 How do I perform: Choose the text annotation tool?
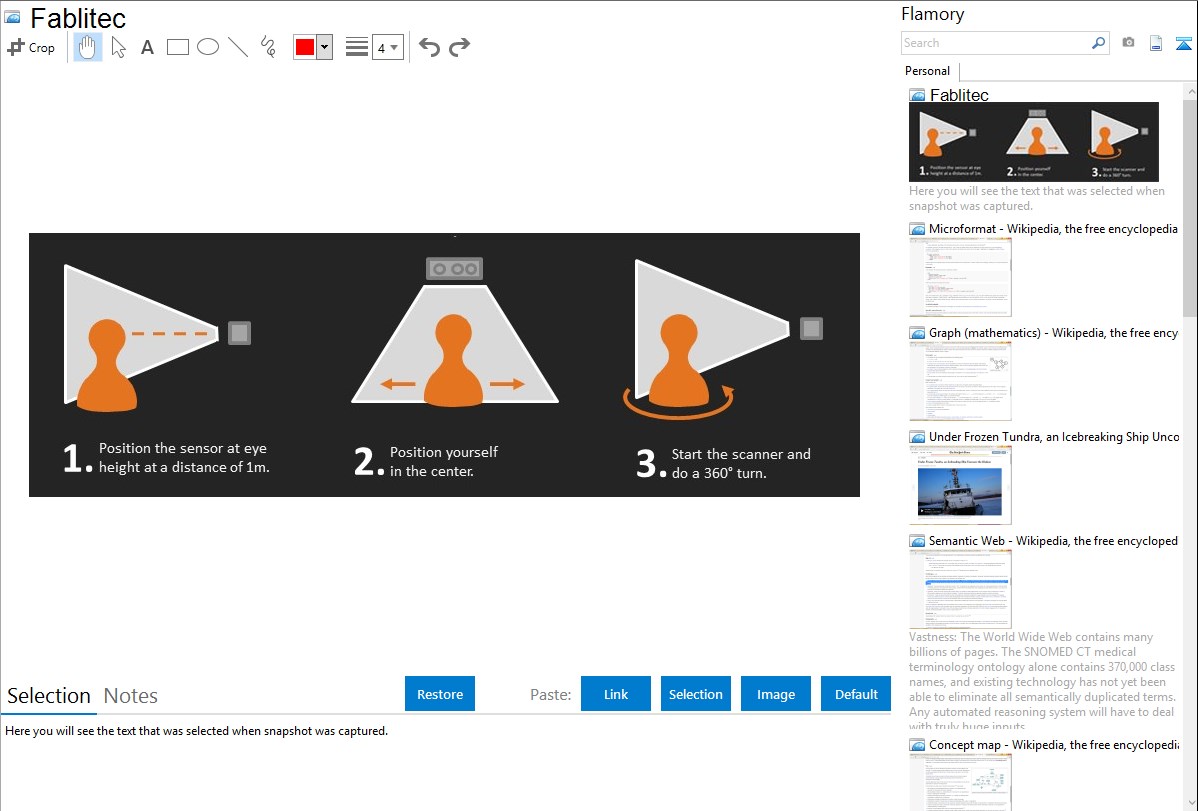point(147,47)
